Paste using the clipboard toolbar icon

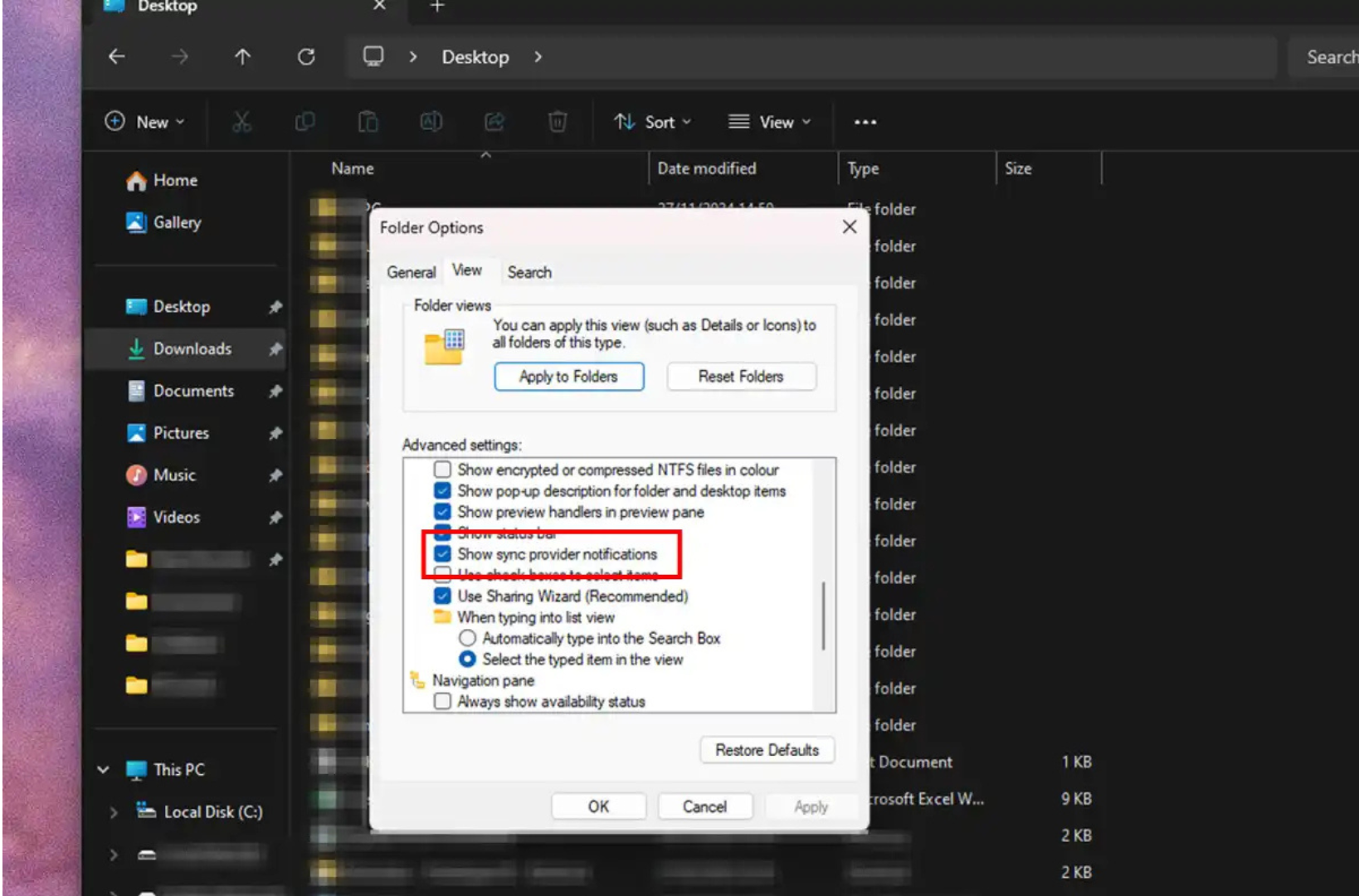(x=368, y=122)
